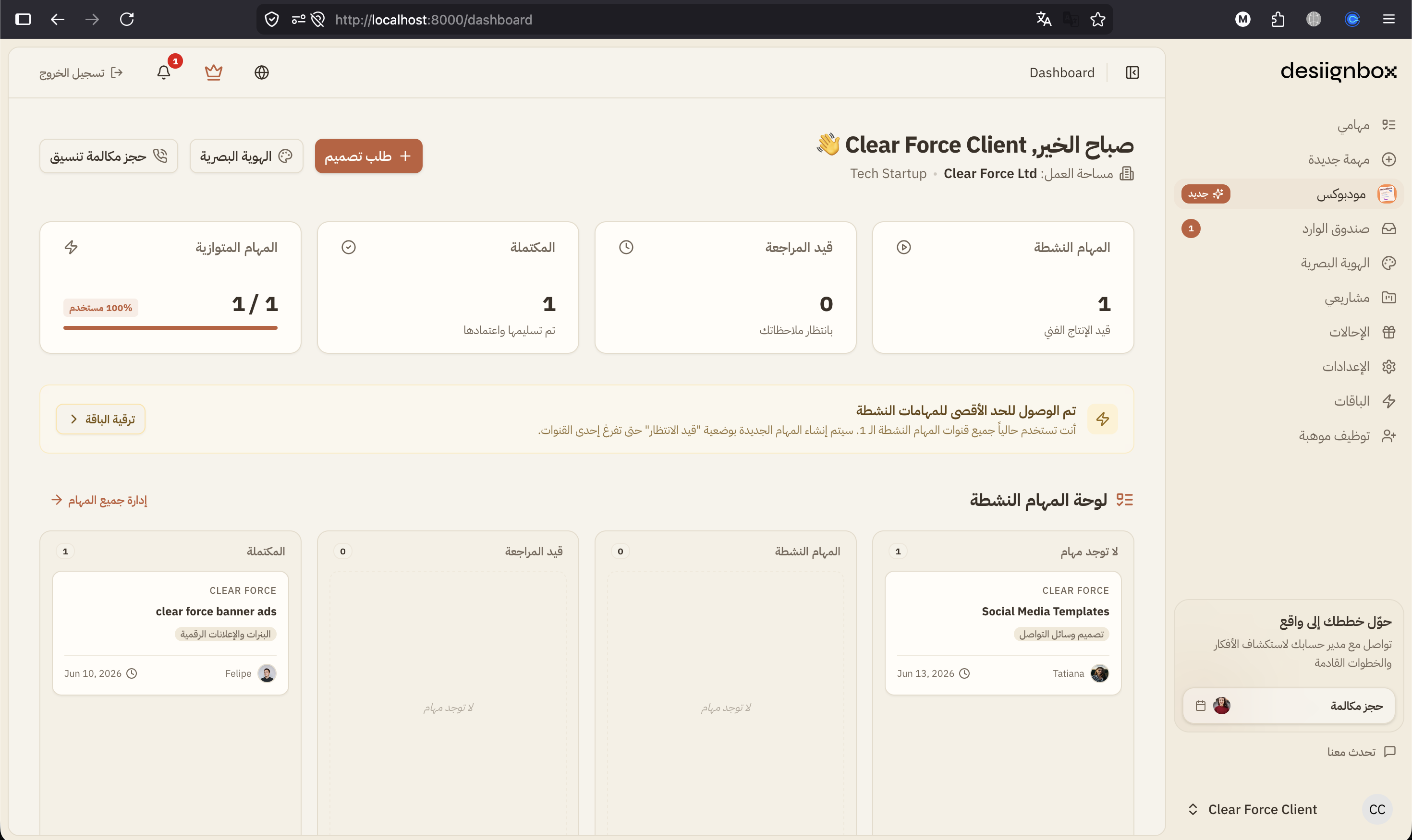Viewport: 1412px width, 840px height.
Task: Click the check icon on المكتملة card
Action: click(x=348, y=247)
